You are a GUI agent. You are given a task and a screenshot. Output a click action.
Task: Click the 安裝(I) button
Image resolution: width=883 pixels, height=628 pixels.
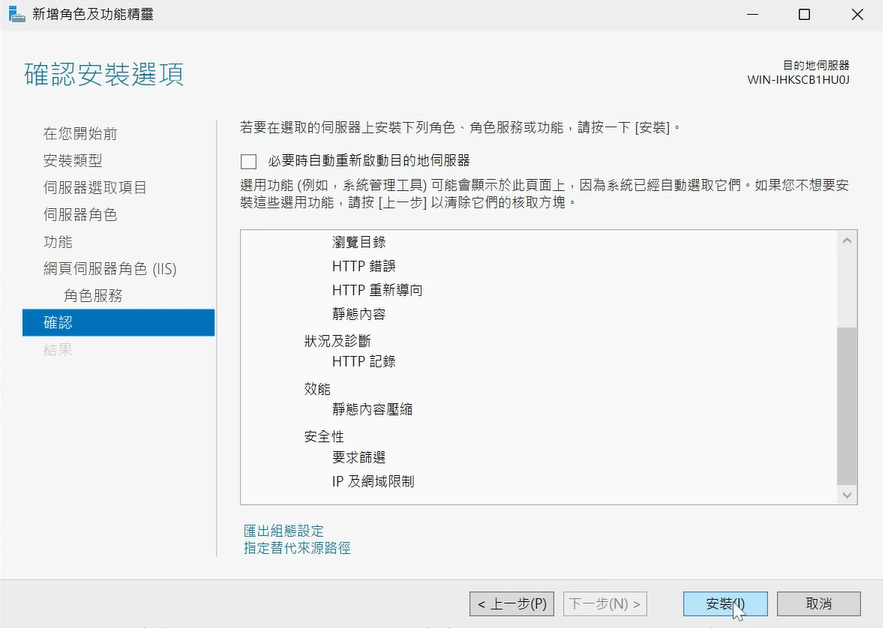click(x=725, y=604)
